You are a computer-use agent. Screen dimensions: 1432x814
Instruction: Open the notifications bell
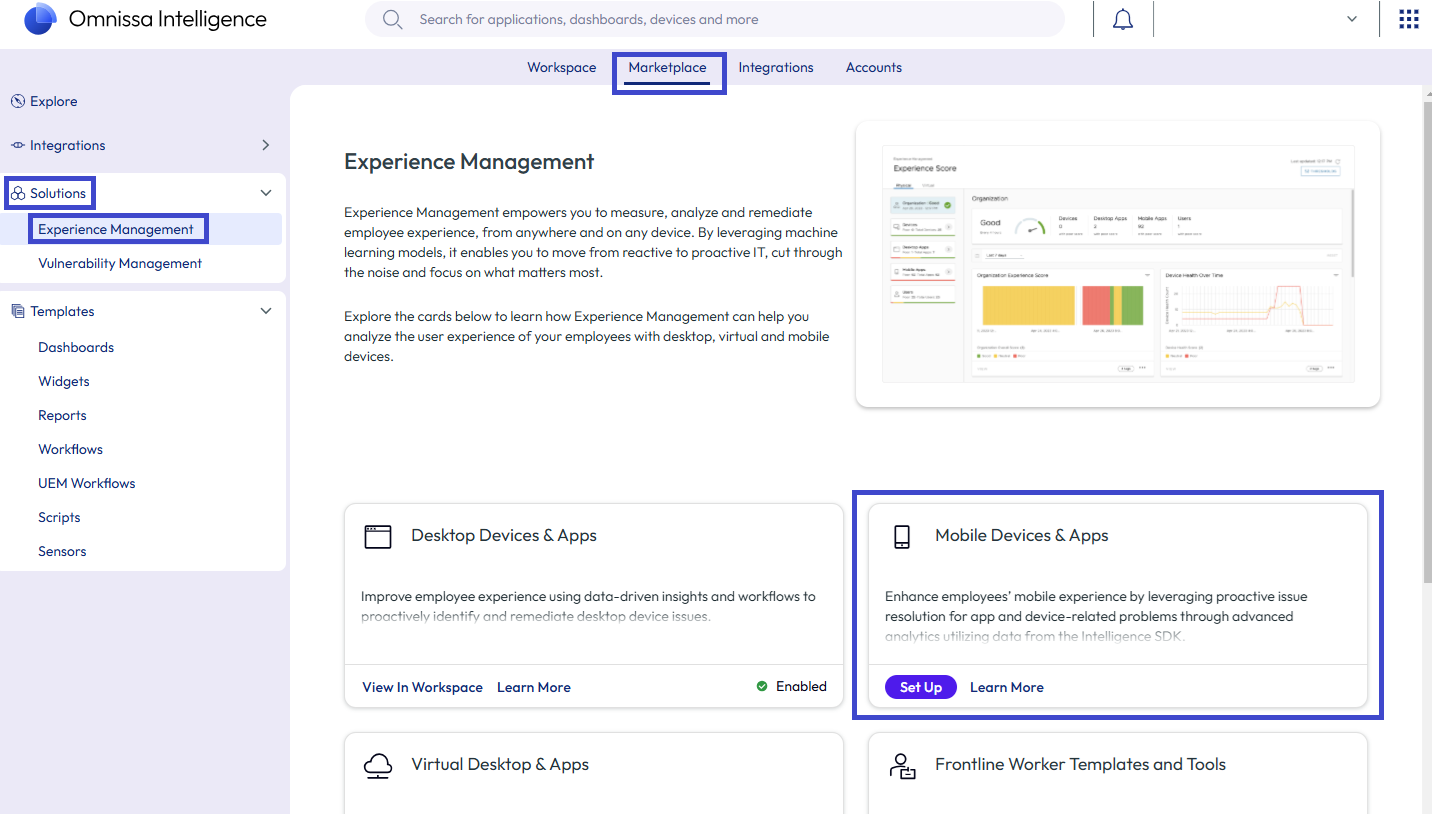1123,19
